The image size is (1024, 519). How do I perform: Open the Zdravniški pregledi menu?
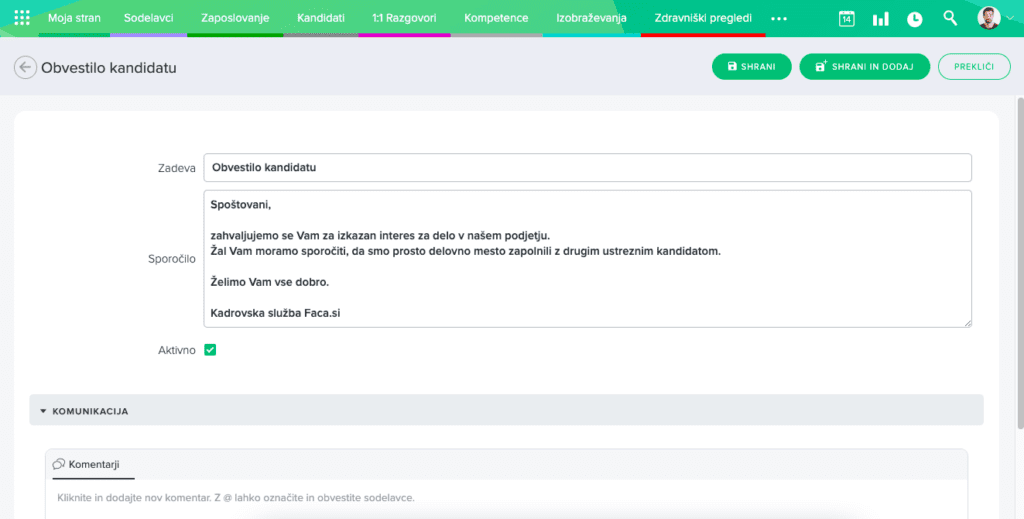point(702,18)
